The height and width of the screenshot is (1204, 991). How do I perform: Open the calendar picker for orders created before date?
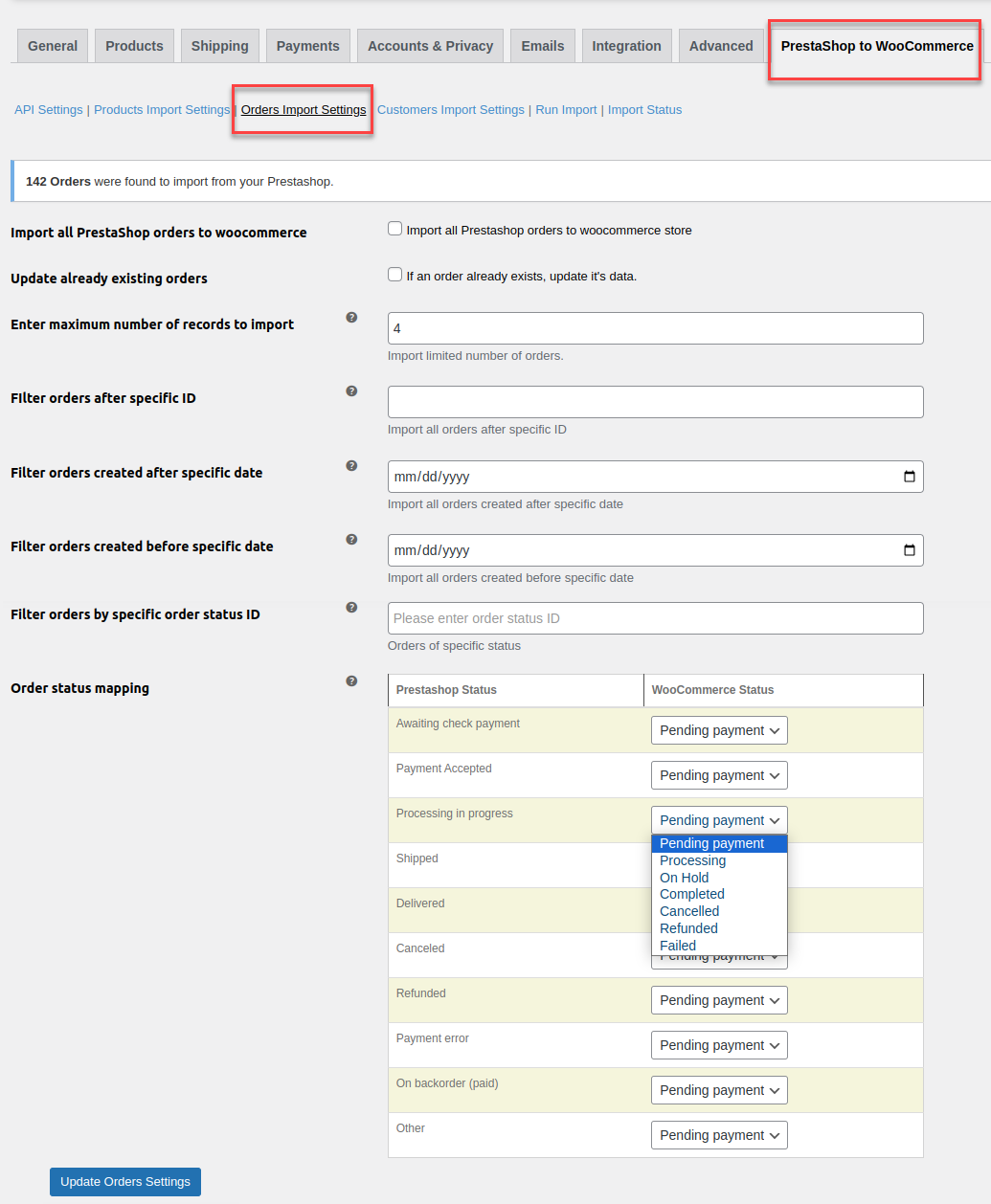(908, 549)
